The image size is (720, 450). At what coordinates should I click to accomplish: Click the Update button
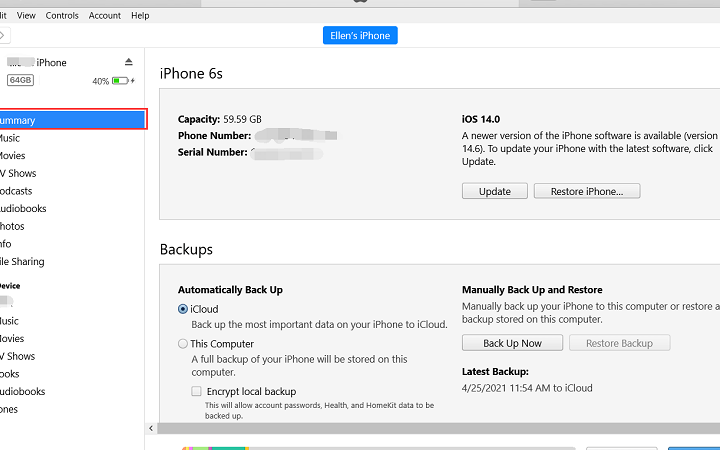495,191
